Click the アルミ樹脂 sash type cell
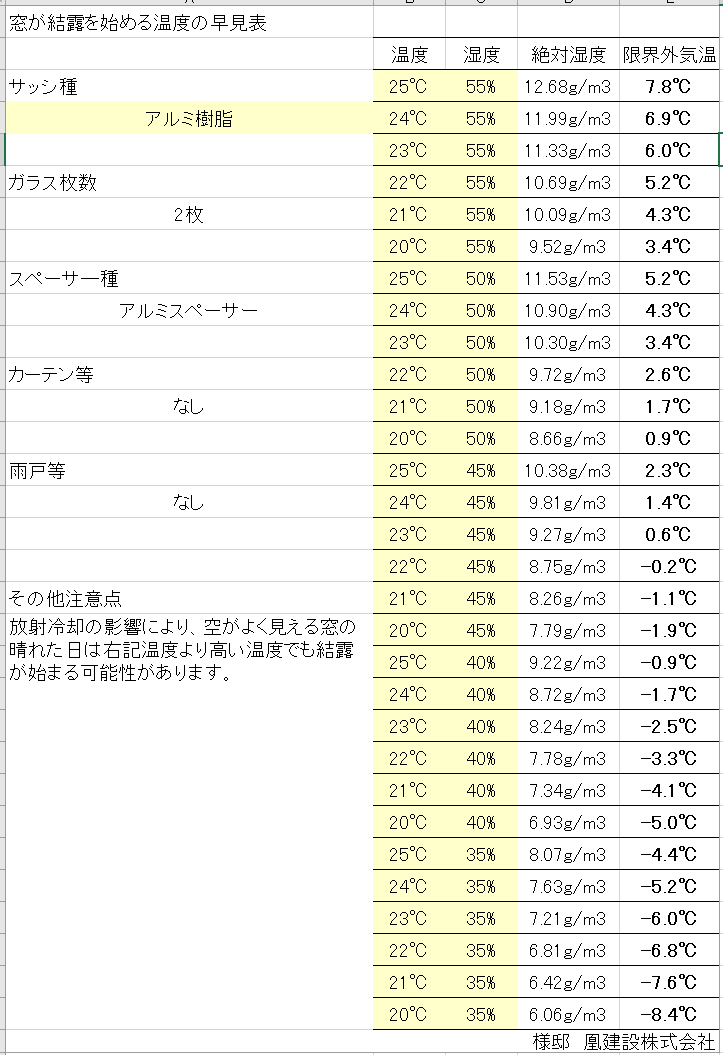This screenshot has width=723, height=1055. pyautogui.click(x=189, y=118)
